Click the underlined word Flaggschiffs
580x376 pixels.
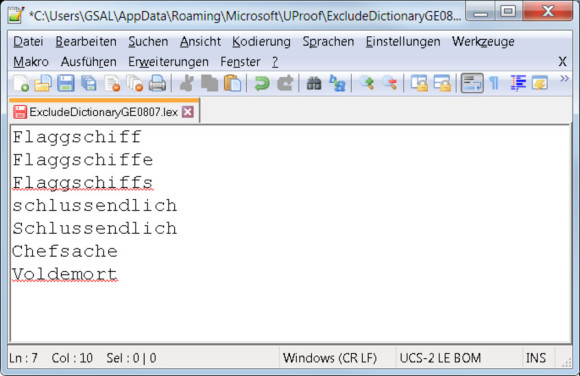click(82, 183)
